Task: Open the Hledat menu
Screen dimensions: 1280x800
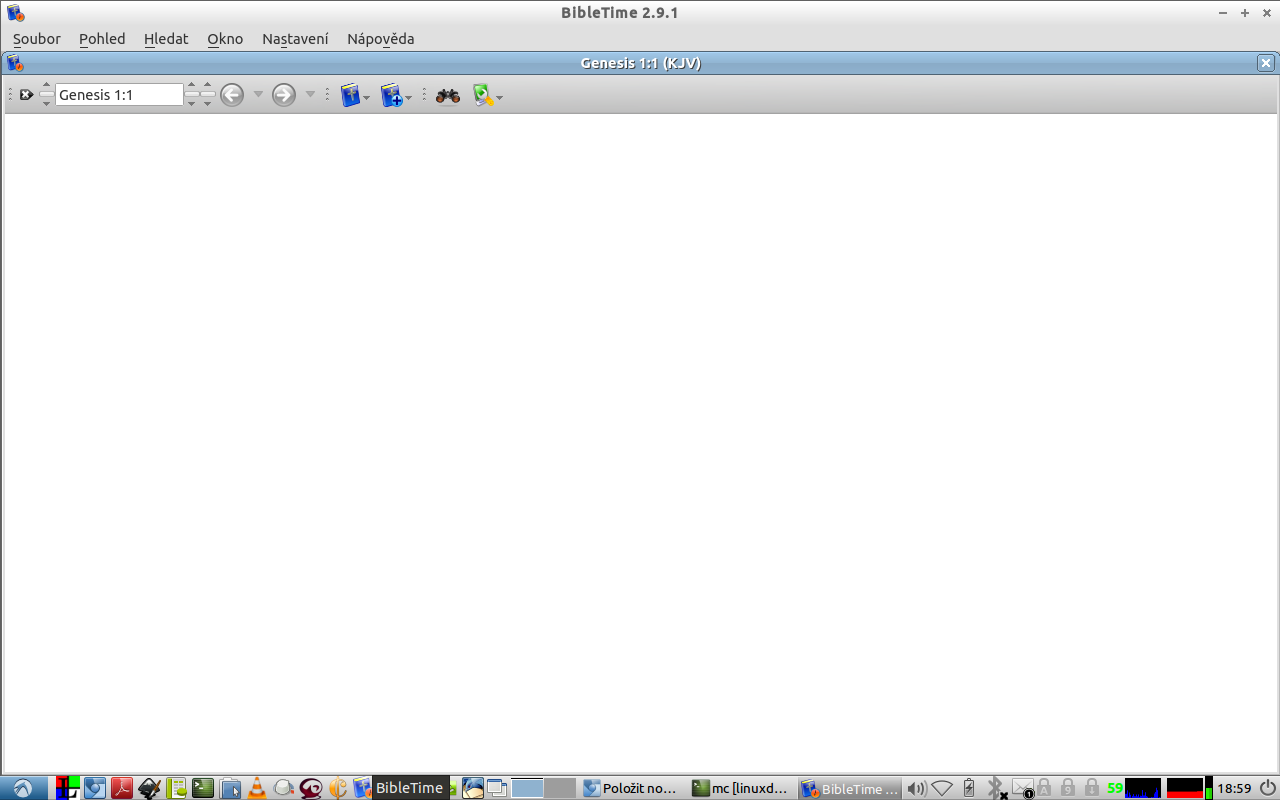Action: pyautogui.click(x=166, y=39)
